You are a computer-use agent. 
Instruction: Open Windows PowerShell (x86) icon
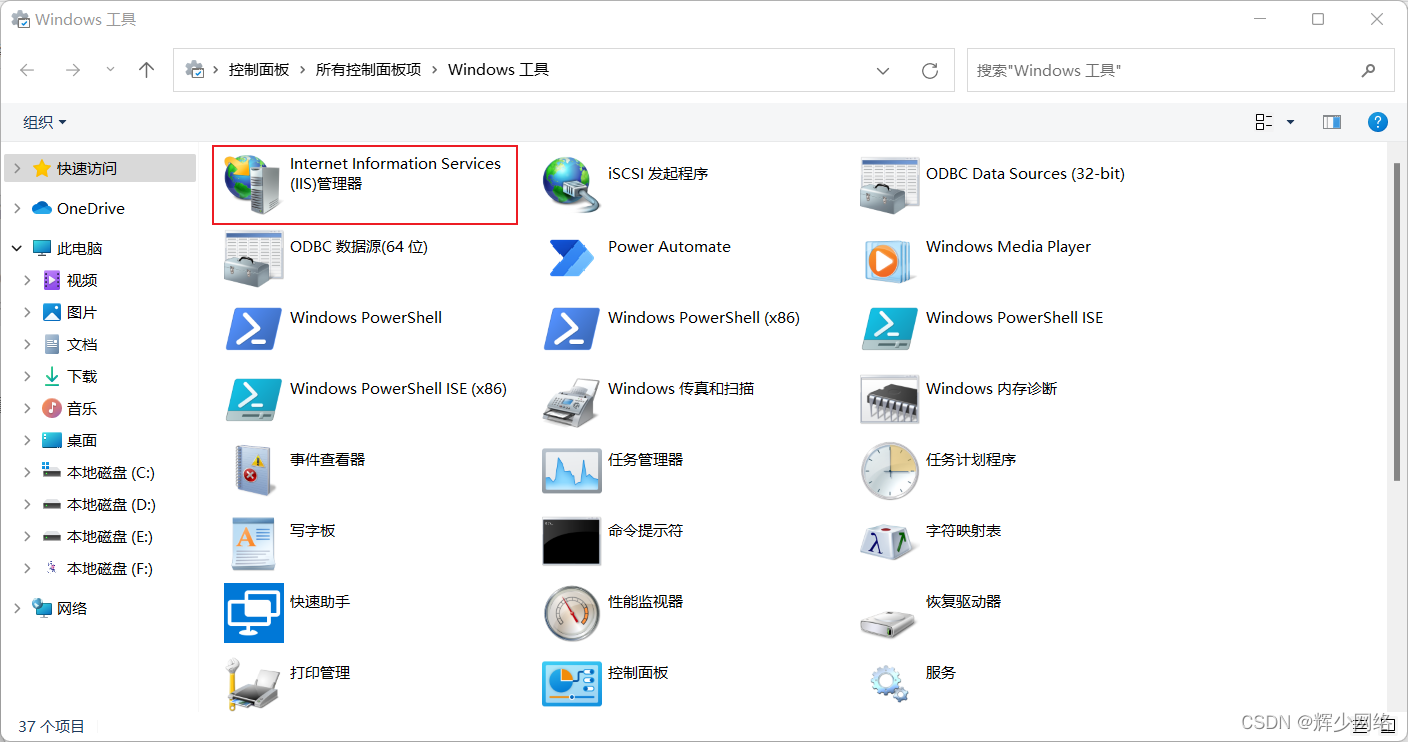pyautogui.click(x=572, y=328)
